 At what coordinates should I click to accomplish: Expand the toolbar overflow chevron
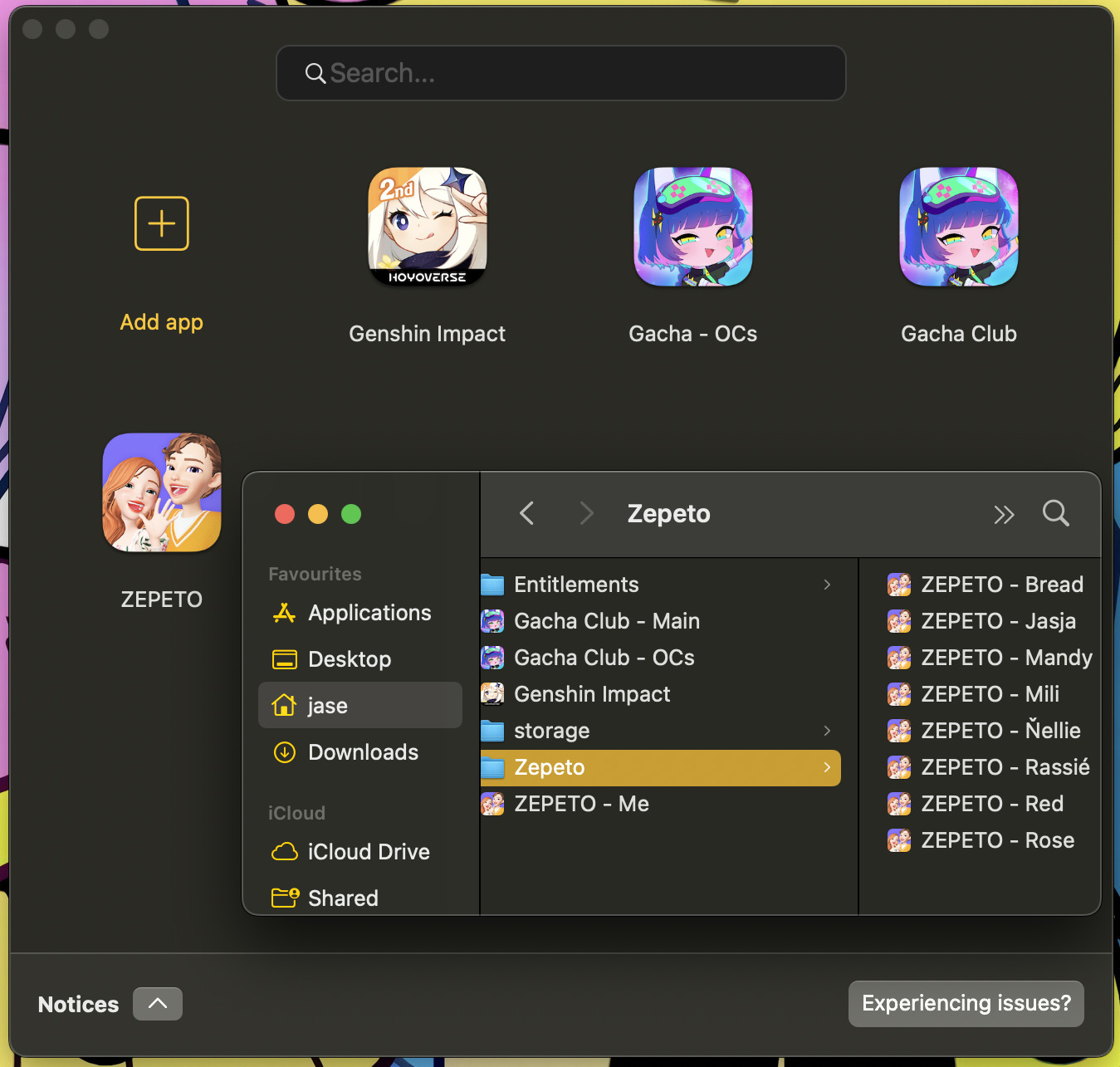click(1004, 514)
